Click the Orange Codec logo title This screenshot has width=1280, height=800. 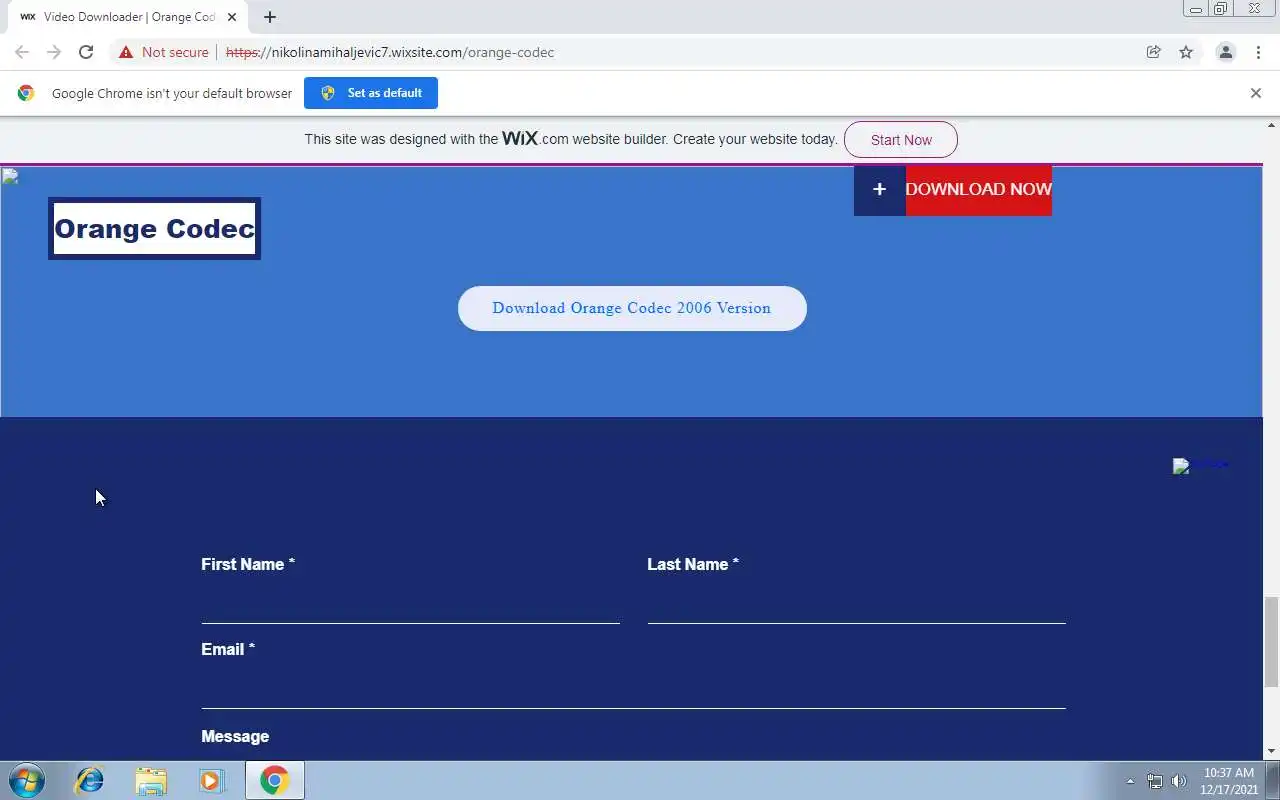click(154, 228)
